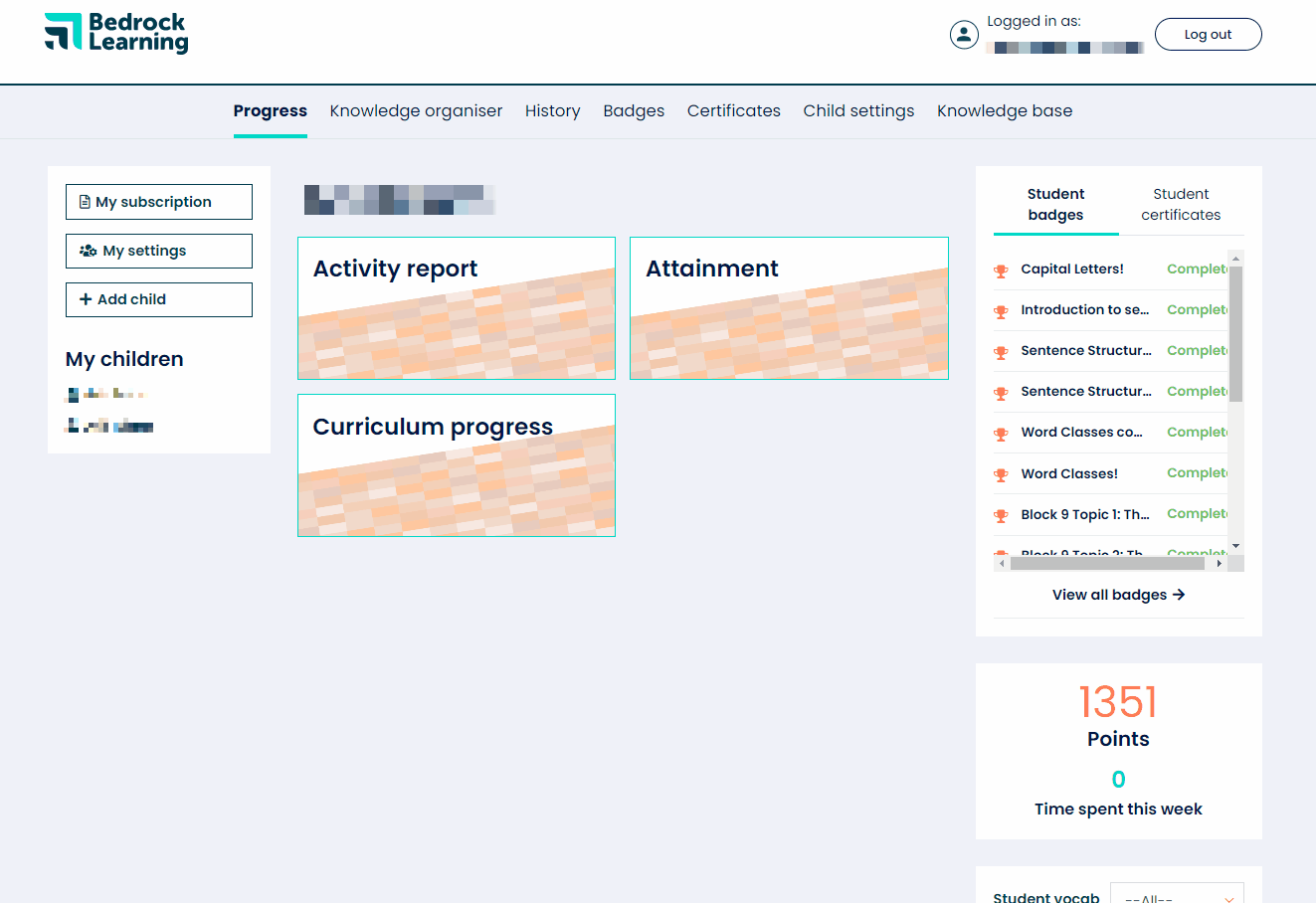The image size is (1316, 903).
Task: Open the Child settings section
Action: (857, 110)
